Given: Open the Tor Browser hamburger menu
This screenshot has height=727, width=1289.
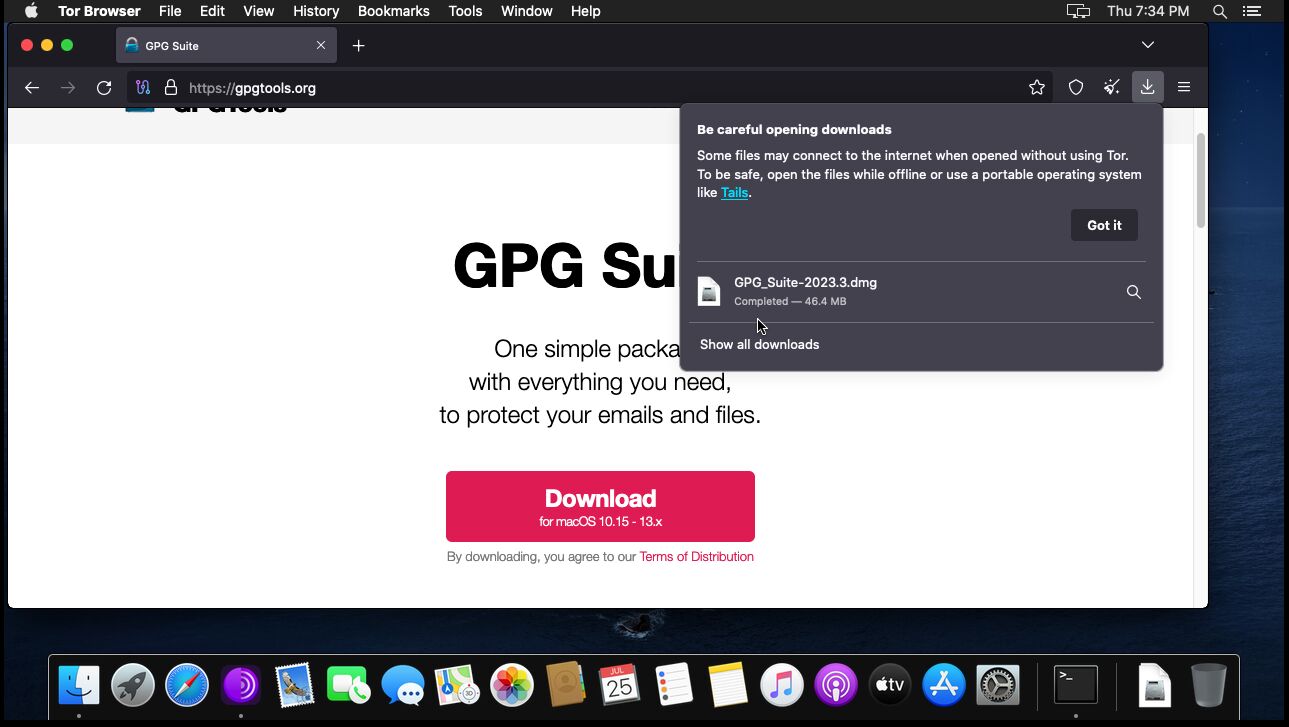Looking at the screenshot, I should (x=1184, y=88).
